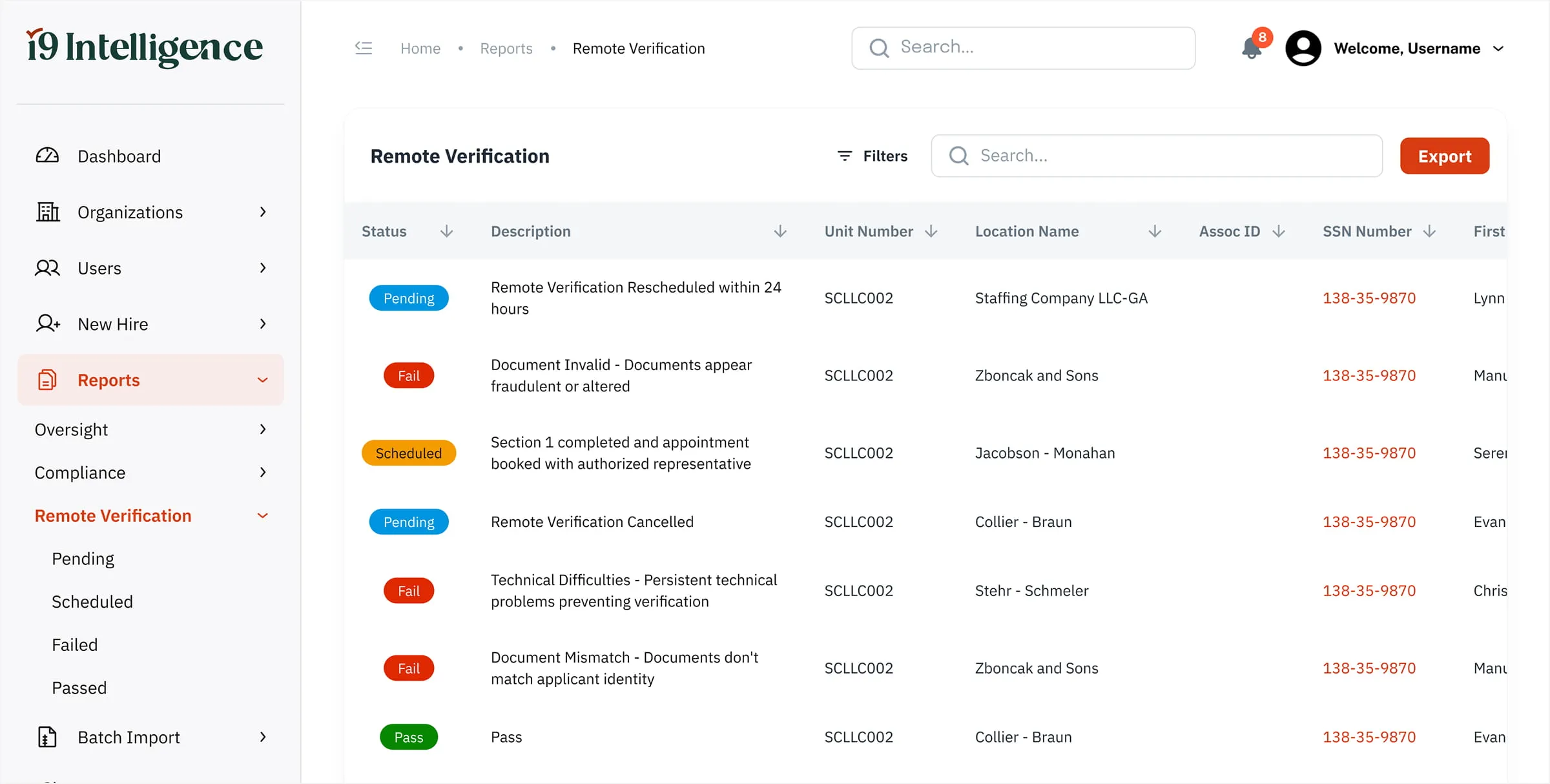Select the Failed submenu item
The image size is (1550, 784).
tap(75, 645)
